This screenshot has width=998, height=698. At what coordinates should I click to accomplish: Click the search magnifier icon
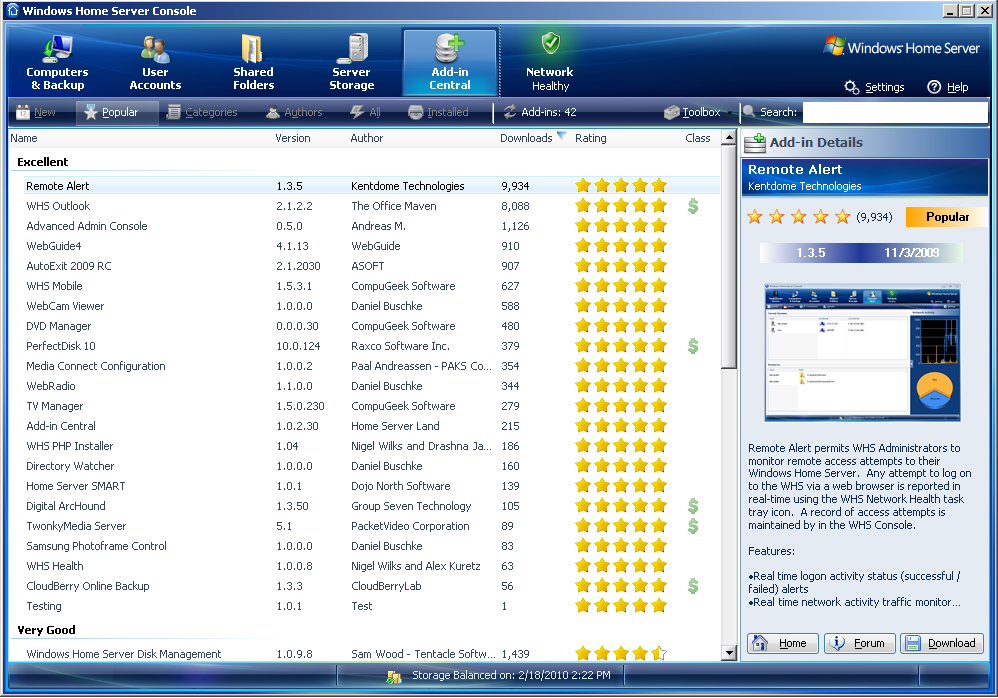pos(750,112)
